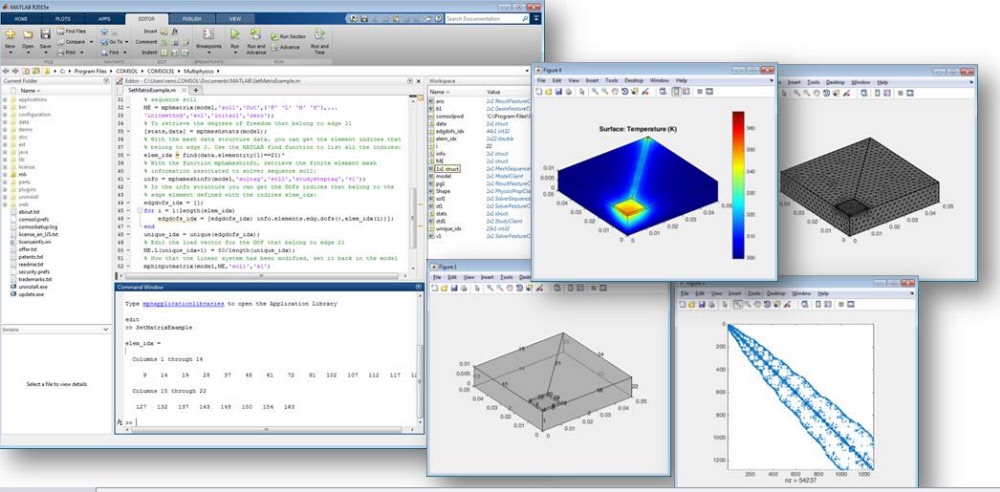This screenshot has width=1000, height=492.
Task: Select the Rotate 3D tool in Figure 4
Action: [625, 92]
